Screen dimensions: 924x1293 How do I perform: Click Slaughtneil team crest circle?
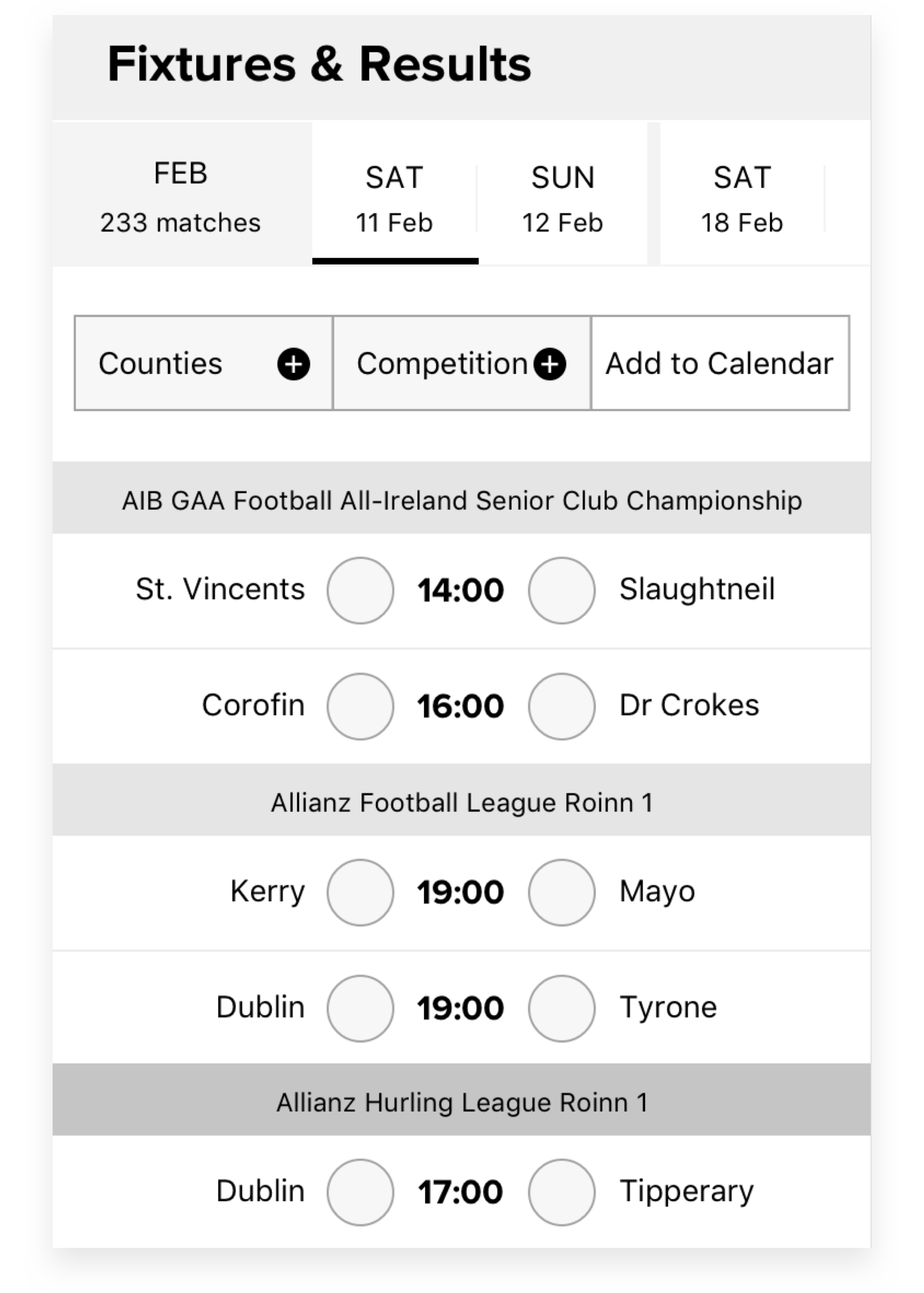[561, 590]
